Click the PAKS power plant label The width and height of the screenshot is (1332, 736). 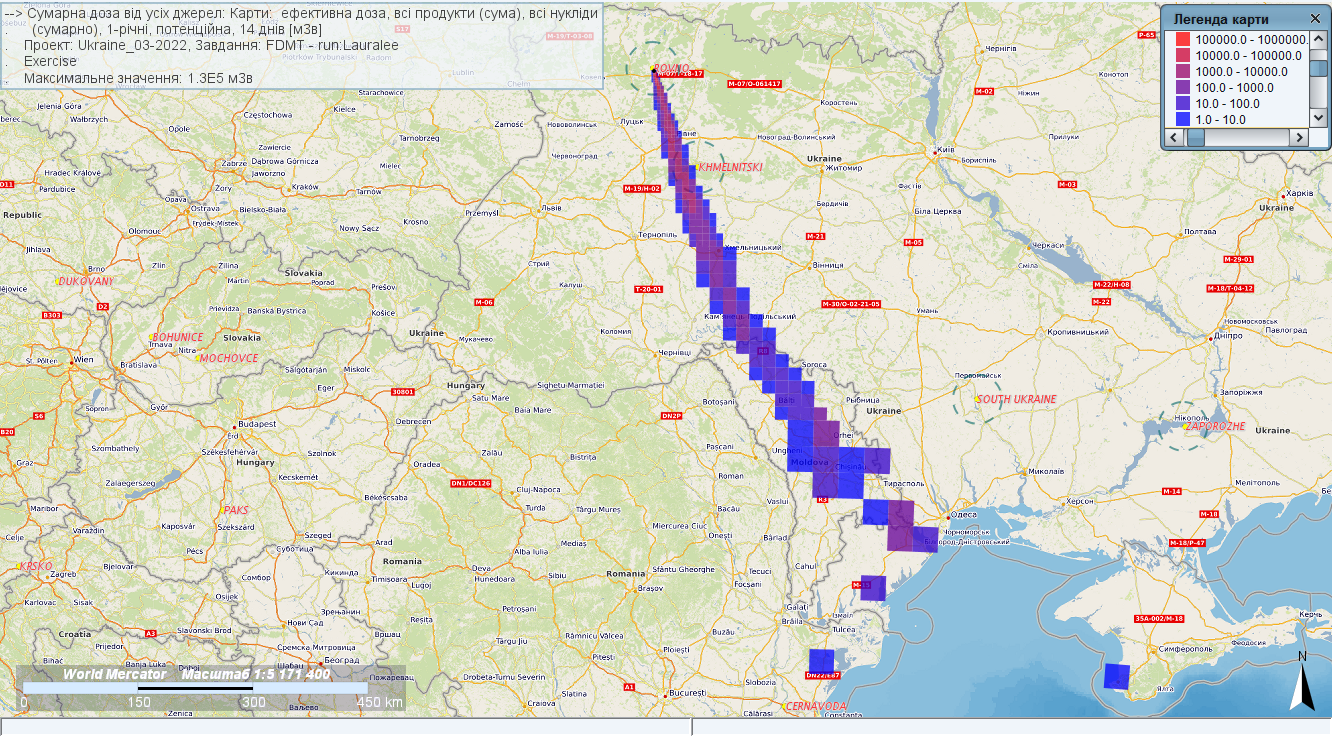[x=236, y=509]
